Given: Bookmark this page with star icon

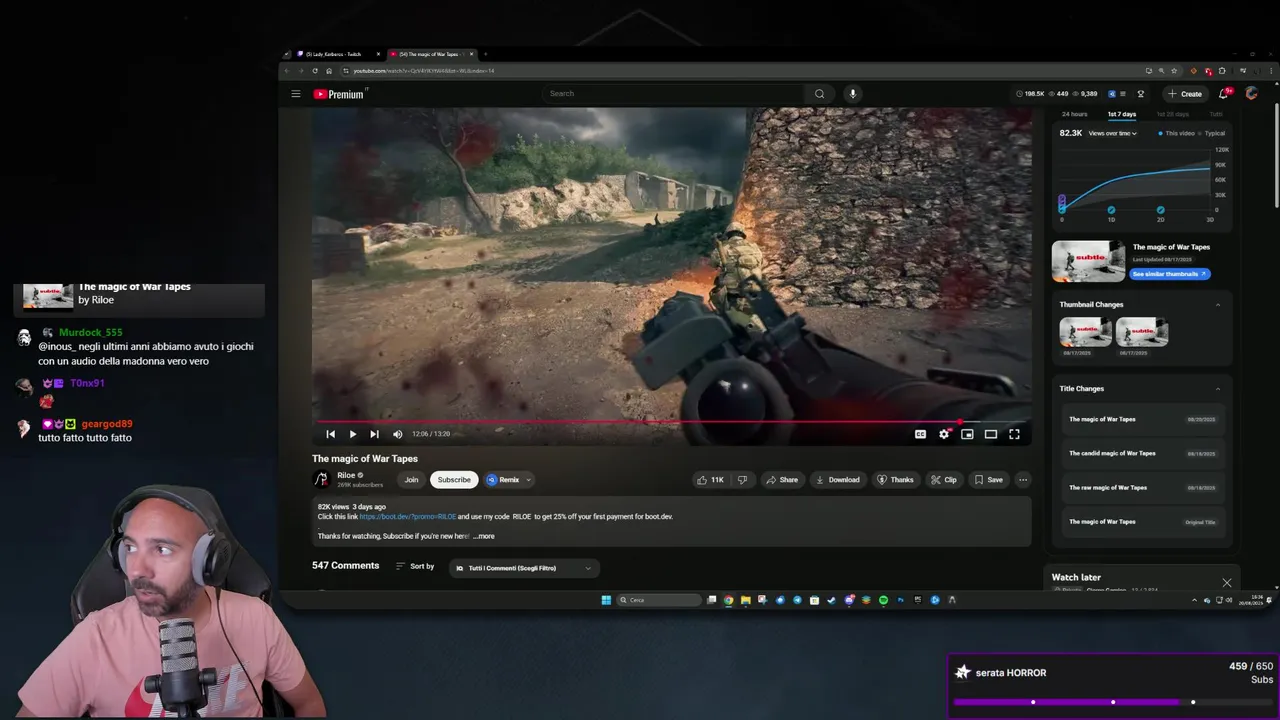Looking at the screenshot, I should tap(1174, 71).
